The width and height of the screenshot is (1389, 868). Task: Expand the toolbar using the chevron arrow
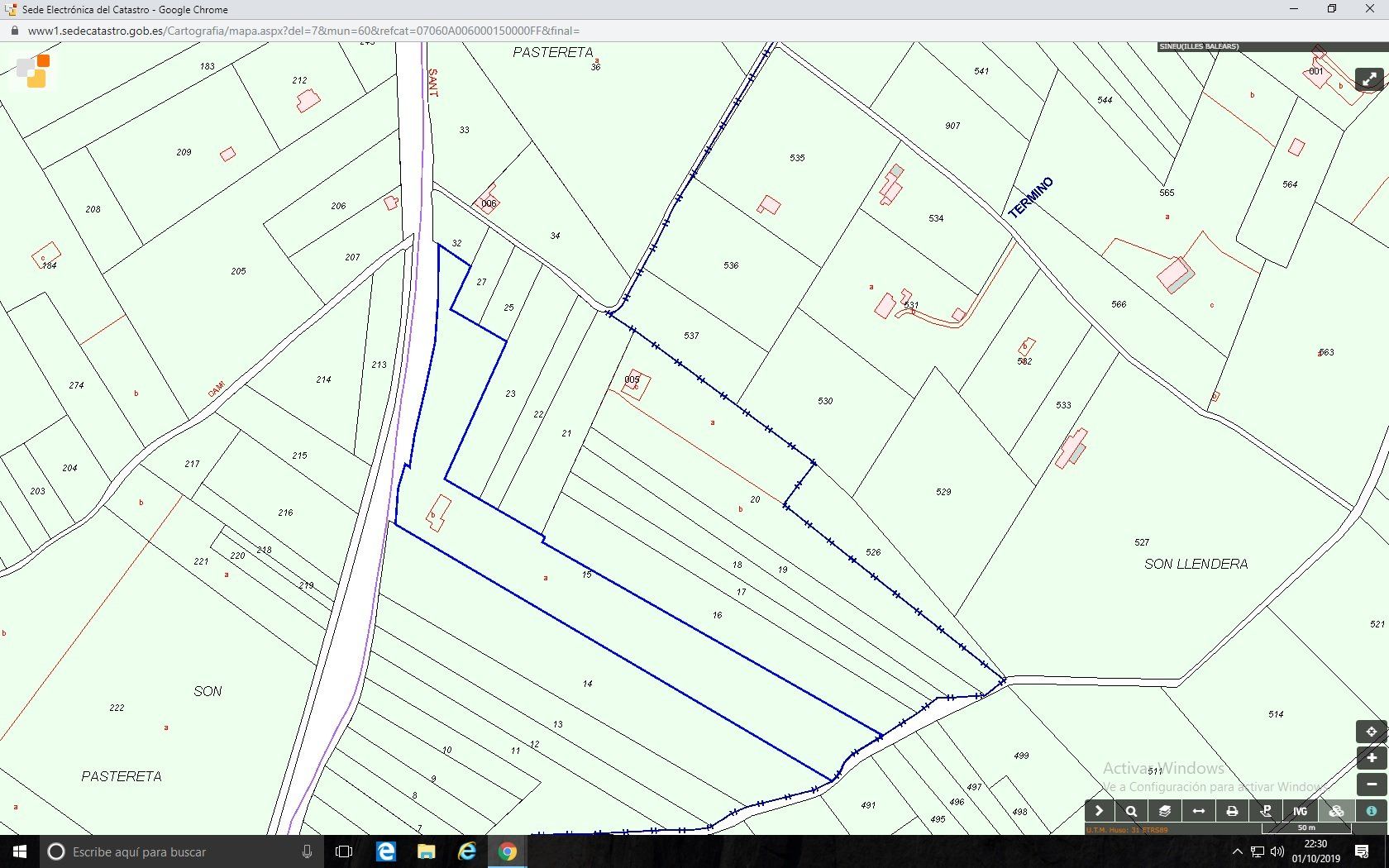1099,811
